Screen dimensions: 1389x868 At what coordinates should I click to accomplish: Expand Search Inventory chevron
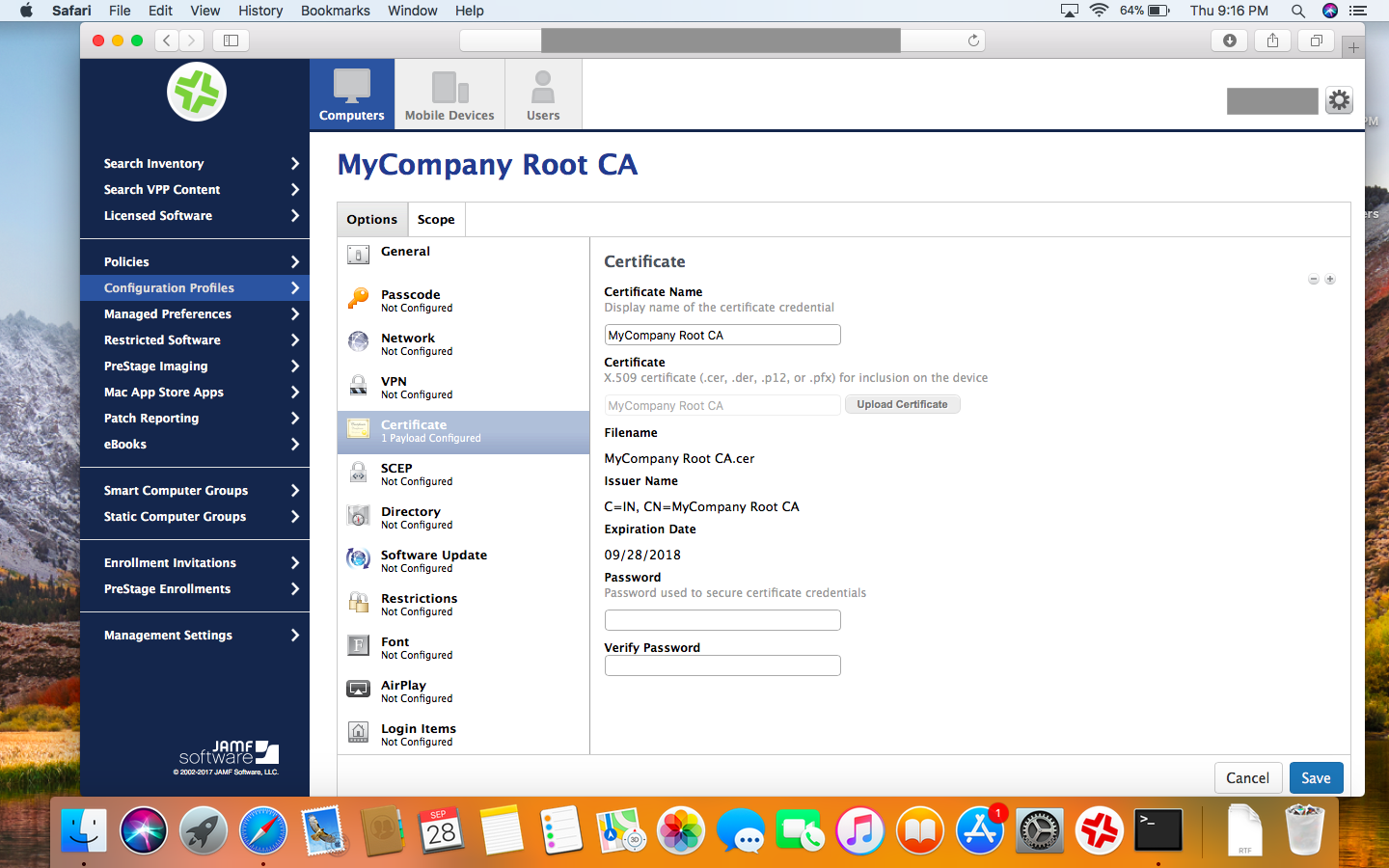[295, 164]
